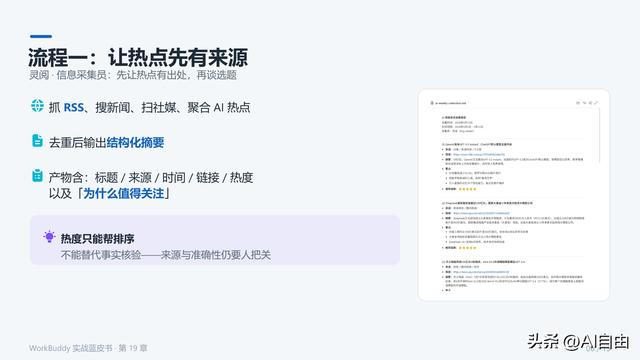
Task: Click the file icon in the embedded document header
Action: [x=432, y=103]
